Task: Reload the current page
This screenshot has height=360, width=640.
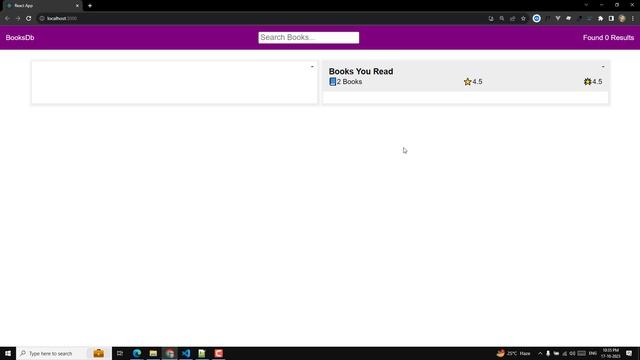Action: [x=29, y=18]
